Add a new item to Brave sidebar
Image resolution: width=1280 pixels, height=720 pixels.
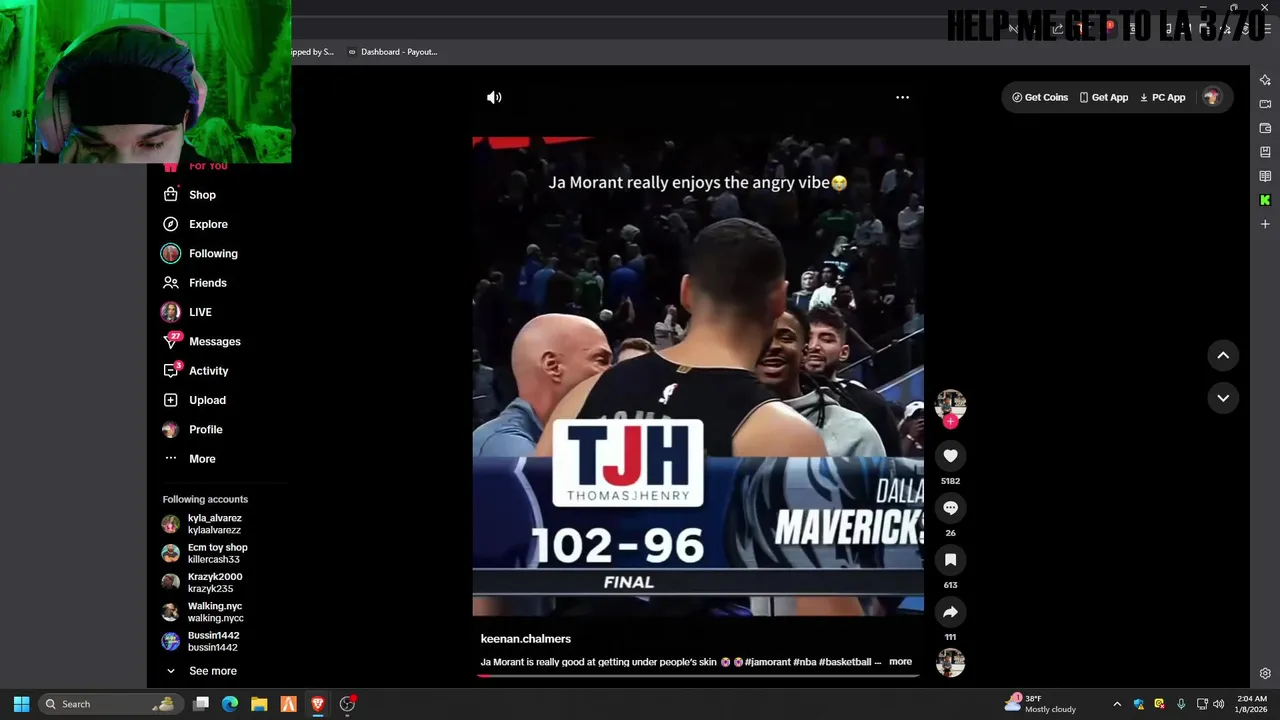[x=1265, y=224]
